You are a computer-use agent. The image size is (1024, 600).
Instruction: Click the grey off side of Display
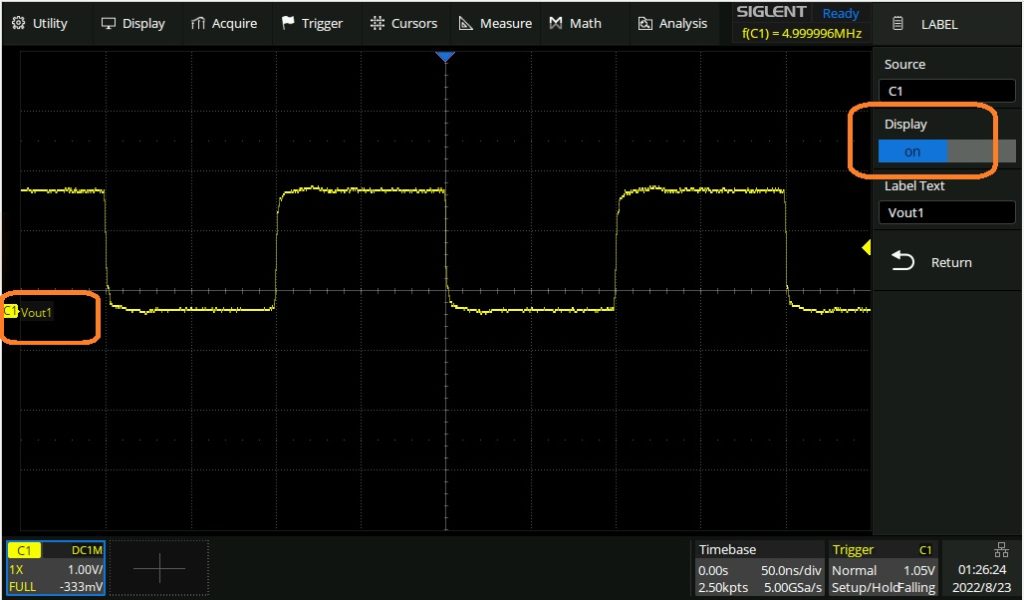[x=981, y=152]
